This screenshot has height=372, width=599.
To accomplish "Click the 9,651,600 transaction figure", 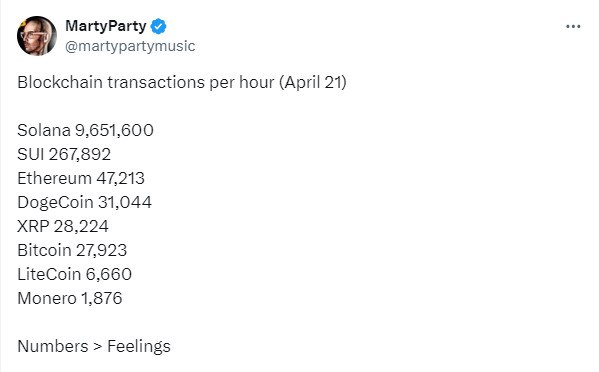I will pyautogui.click(x=114, y=130).
